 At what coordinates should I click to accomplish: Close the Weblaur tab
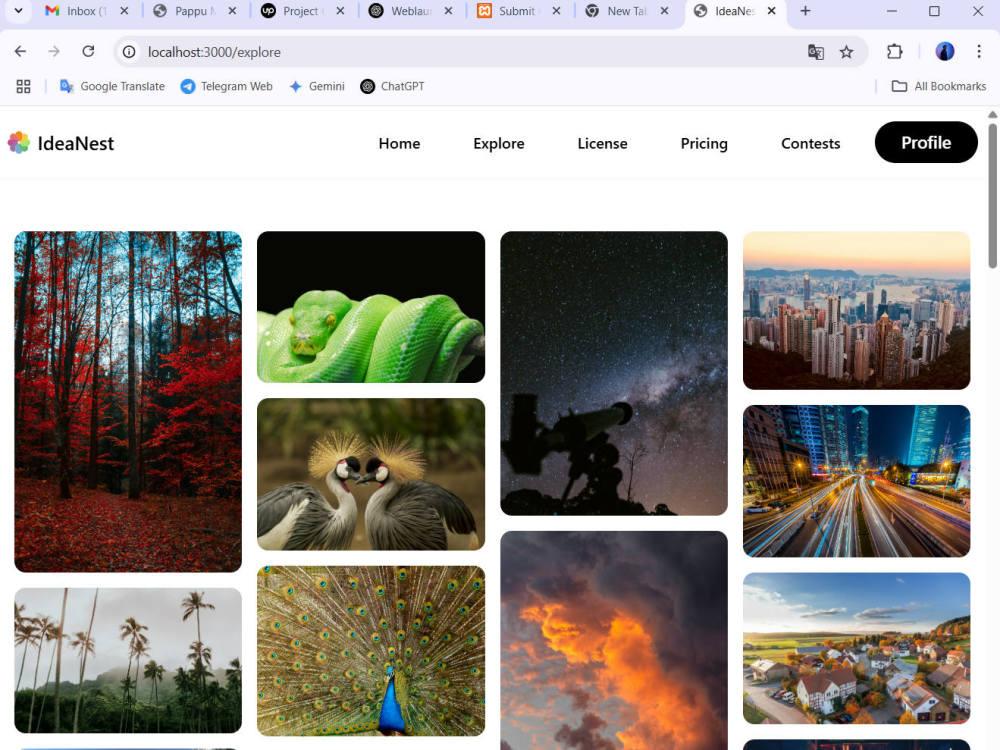point(448,11)
